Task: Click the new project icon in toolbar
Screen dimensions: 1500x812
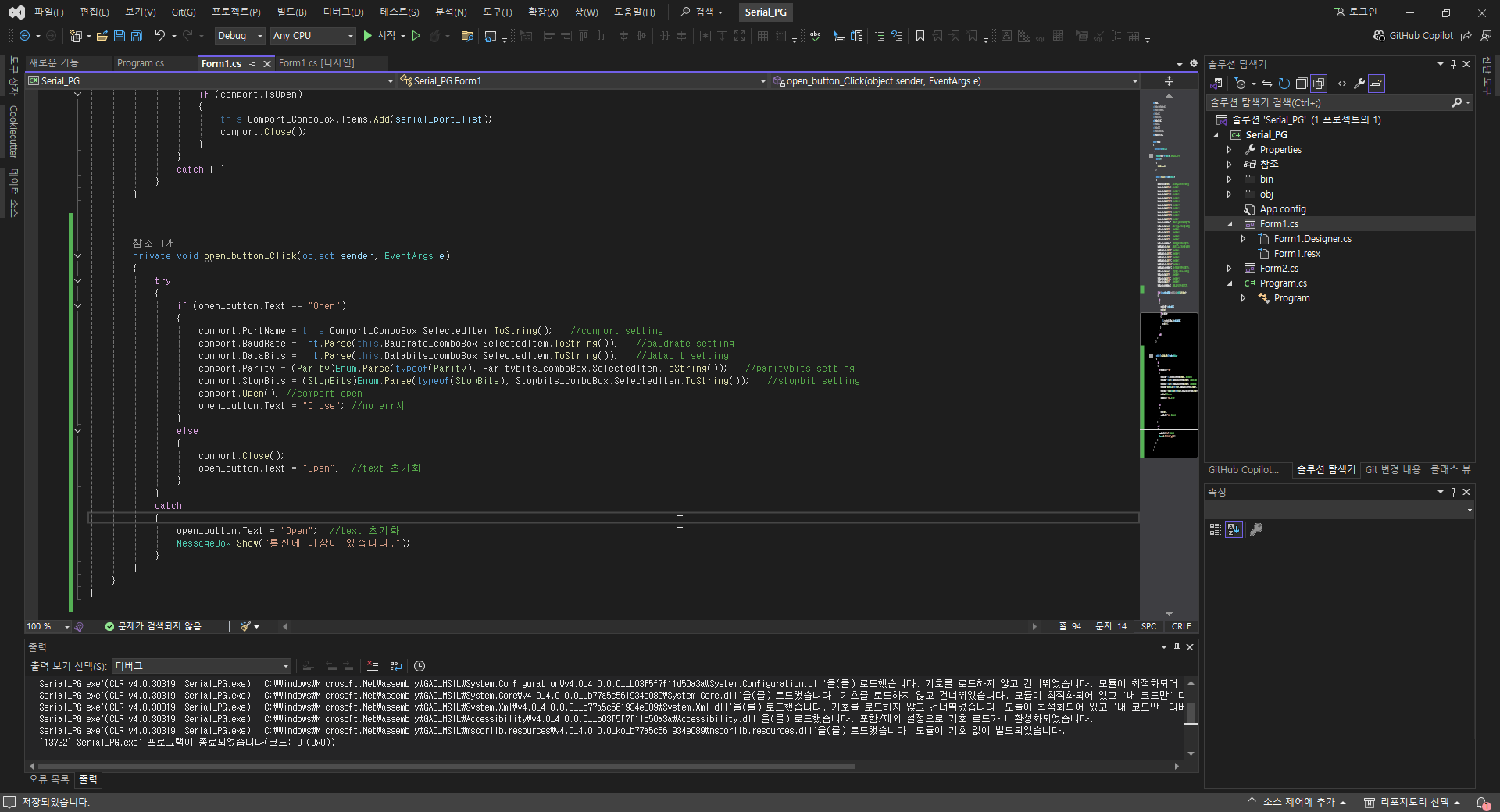Action: [x=76, y=36]
